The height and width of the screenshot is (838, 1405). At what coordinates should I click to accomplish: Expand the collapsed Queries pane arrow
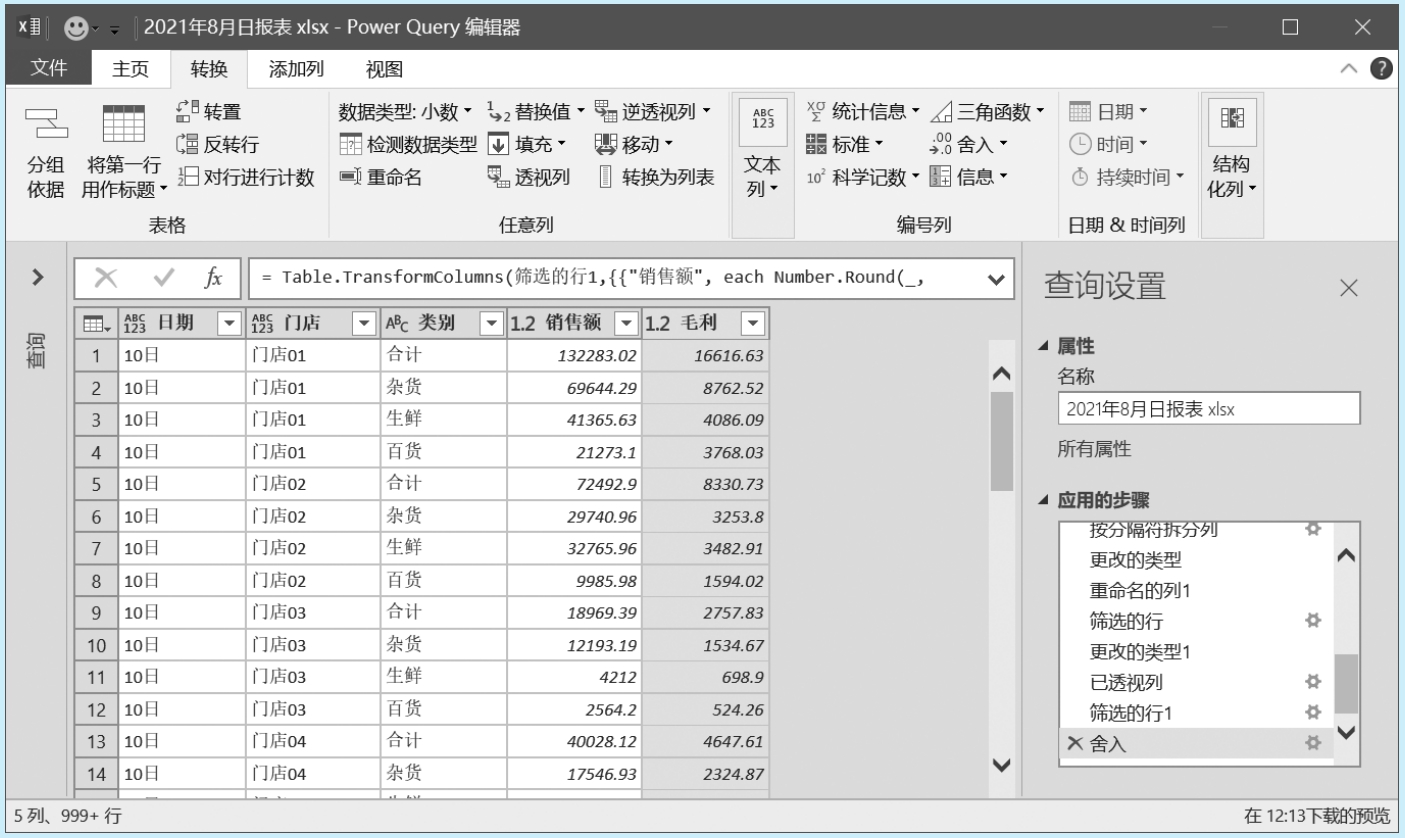[37, 277]
